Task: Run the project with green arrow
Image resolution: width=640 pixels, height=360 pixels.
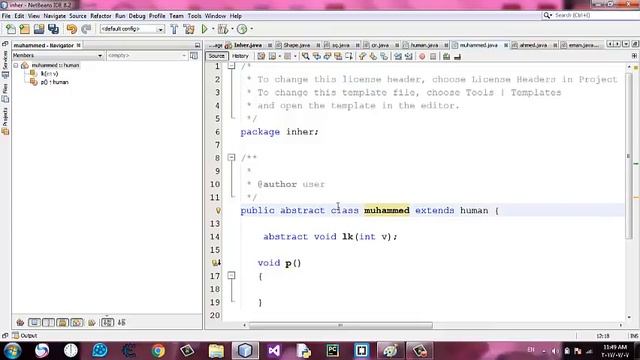Action: point(204,29)
